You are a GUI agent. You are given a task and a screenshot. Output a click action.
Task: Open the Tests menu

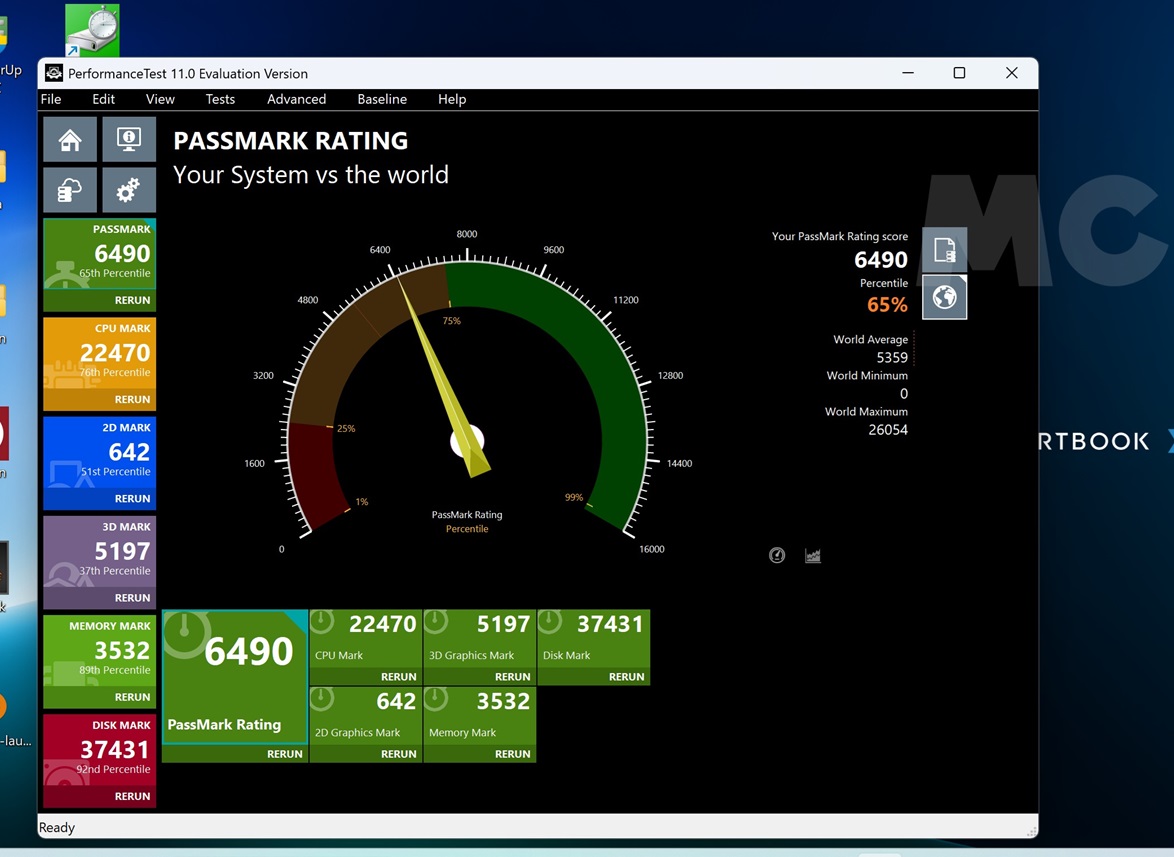click(x=220, y=99)
